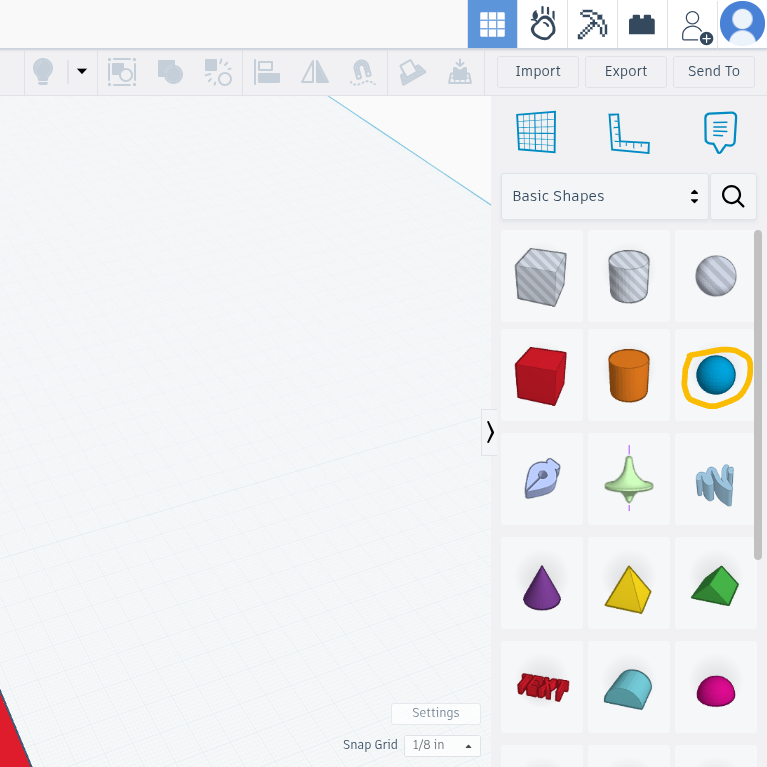The height and width of the screenshot is (767, 767).
Task: Search shapes with magnifier icon
Action: (x=733, y=196)
